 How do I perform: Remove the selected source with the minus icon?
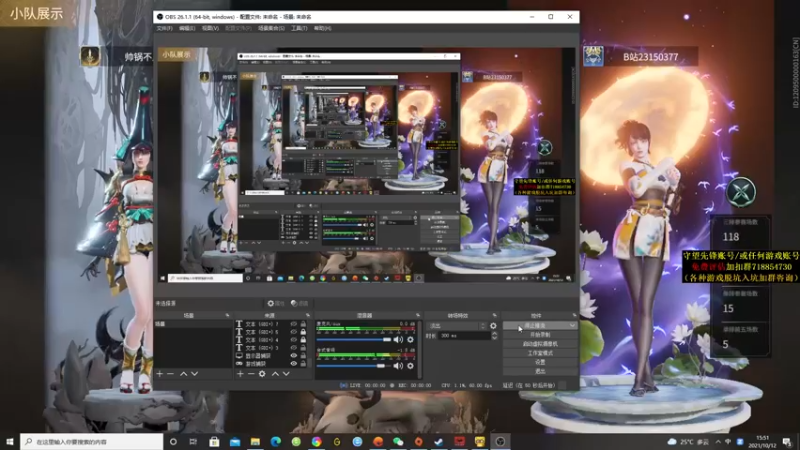[x=251, y=374]
